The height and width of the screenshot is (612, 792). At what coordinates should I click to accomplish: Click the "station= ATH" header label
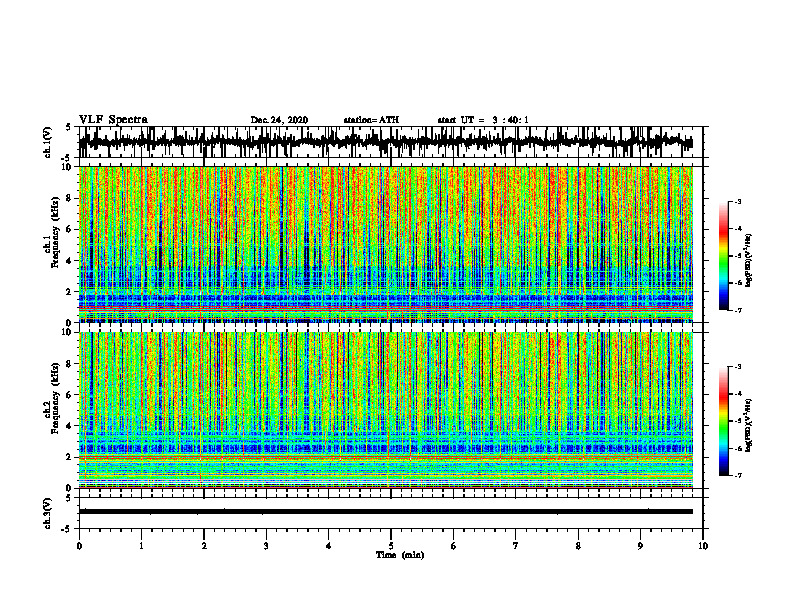pos(371,120)
